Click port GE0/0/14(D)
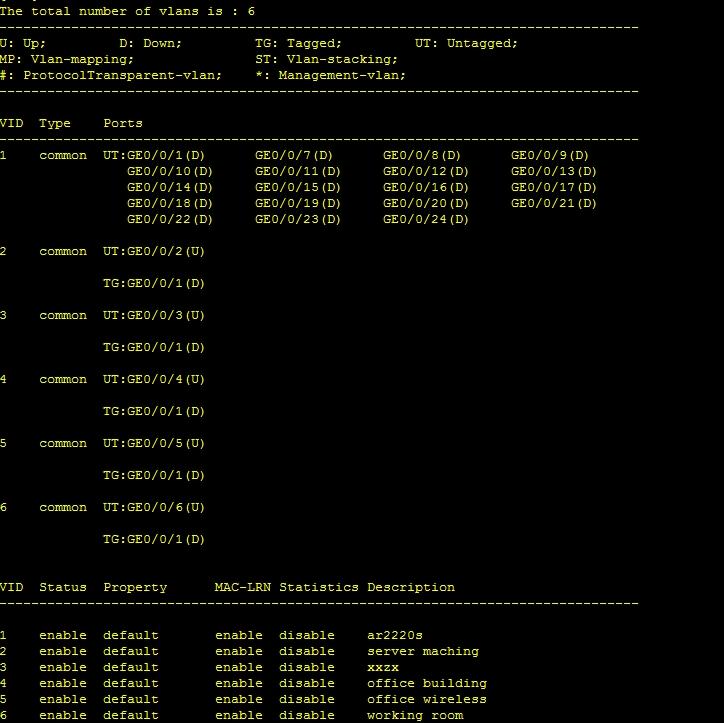The height and width of the screenshot is (723, 724). 169,187
